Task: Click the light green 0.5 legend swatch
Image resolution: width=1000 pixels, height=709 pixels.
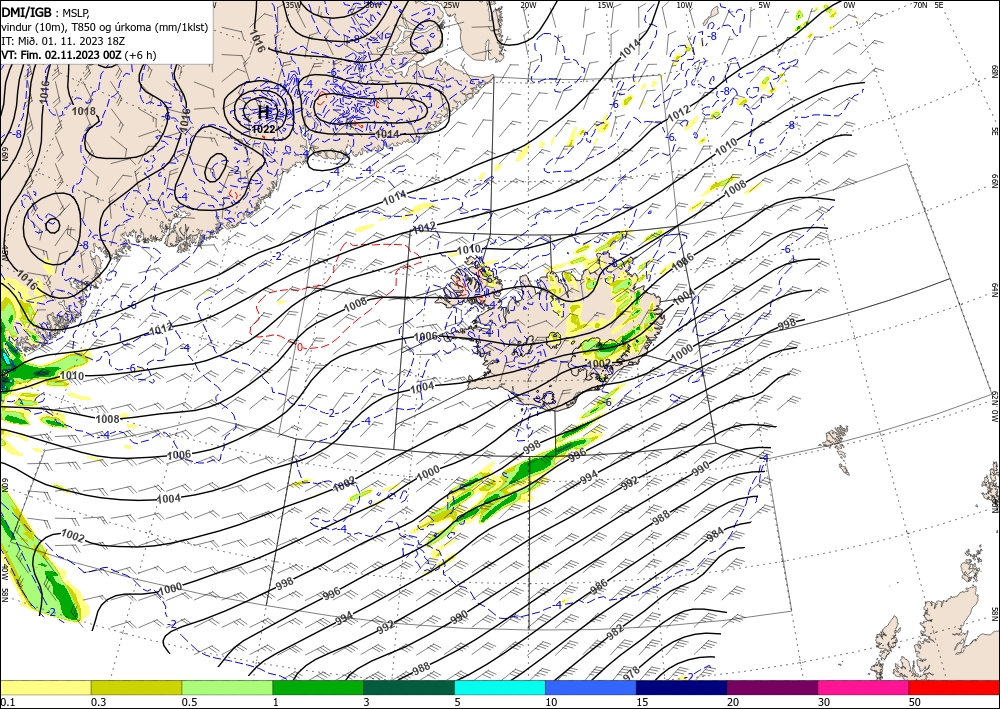Action: pyautogui.click(x=227, y=687)
